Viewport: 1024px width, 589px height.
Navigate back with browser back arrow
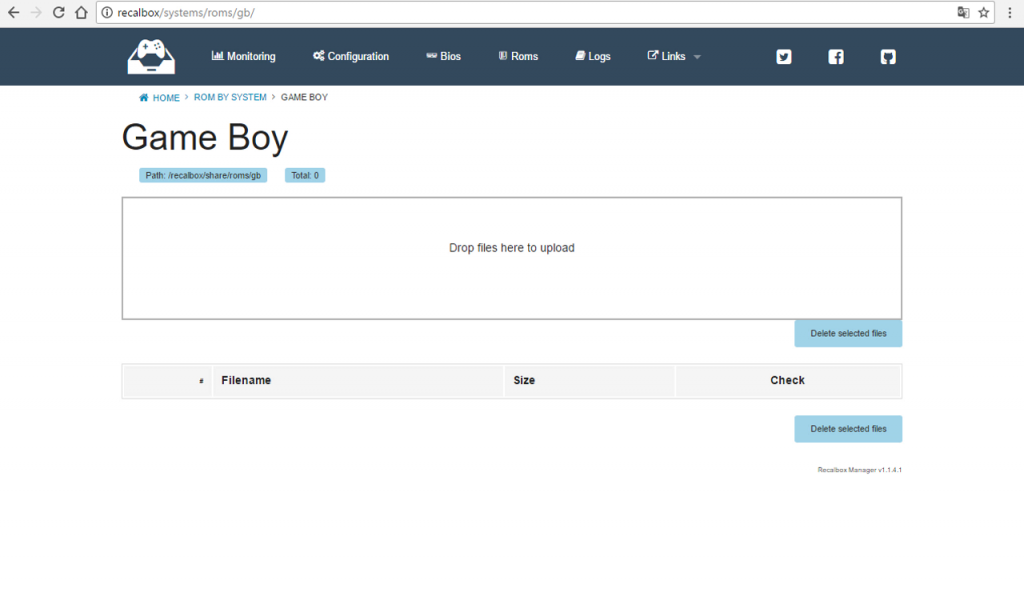click(x=13, y=12)
